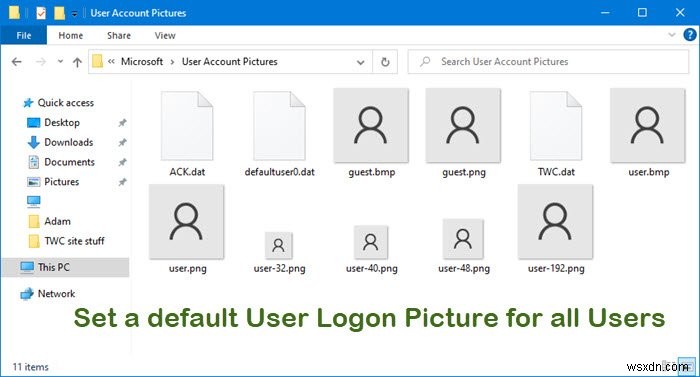Go back using the back arrow

17,62
